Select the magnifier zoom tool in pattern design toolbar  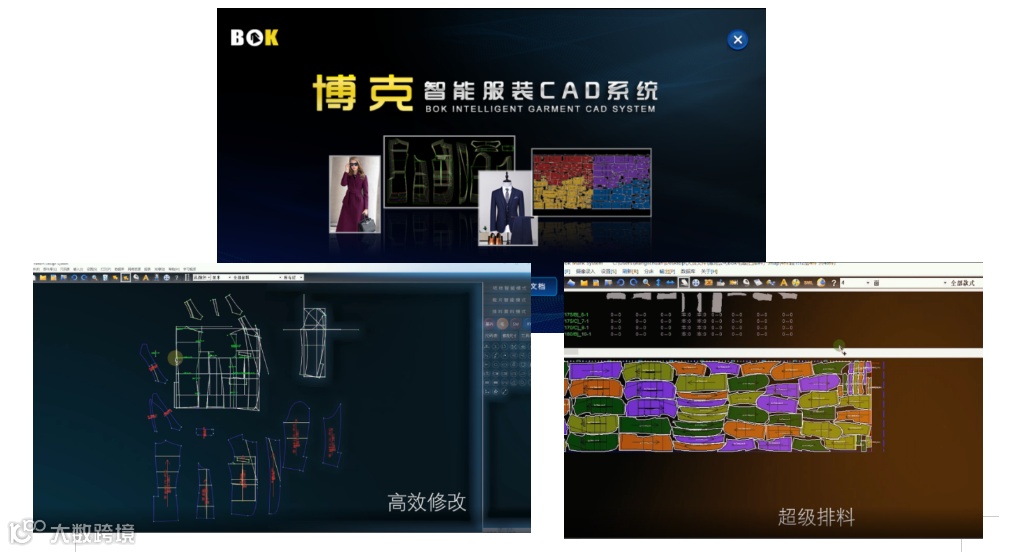point(94,277)
